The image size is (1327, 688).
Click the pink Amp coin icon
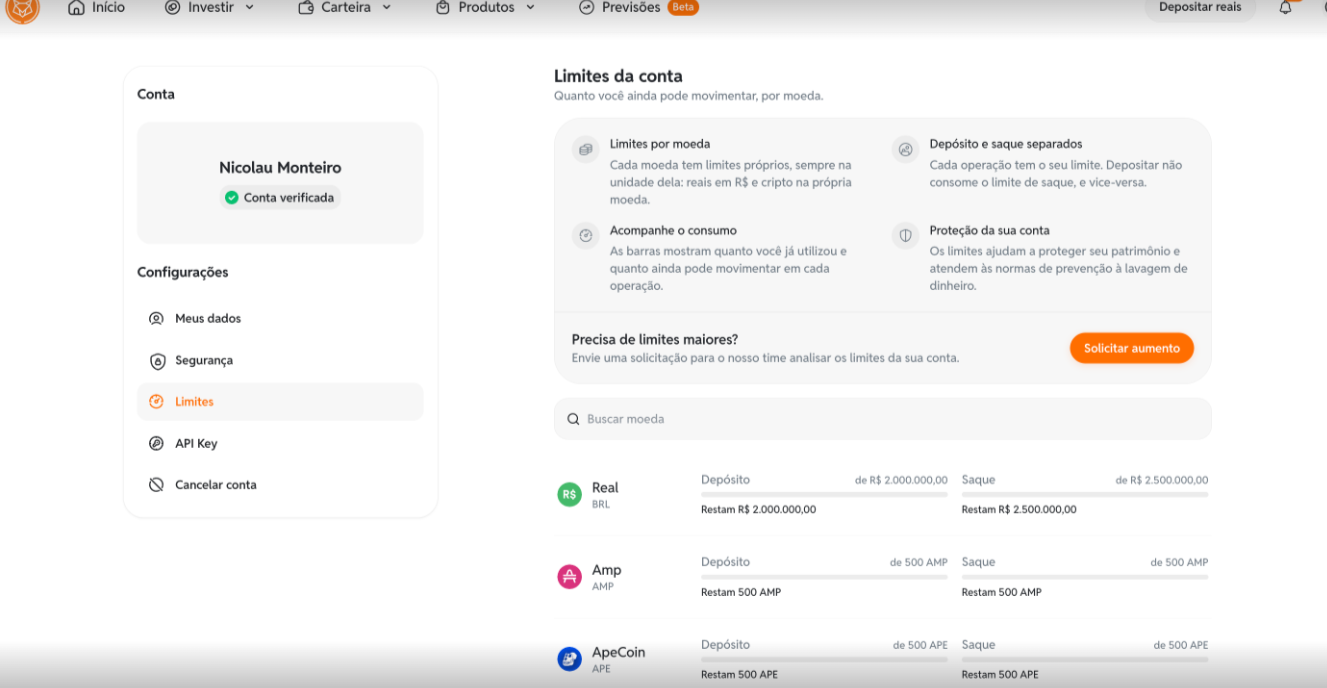point(569,576)
